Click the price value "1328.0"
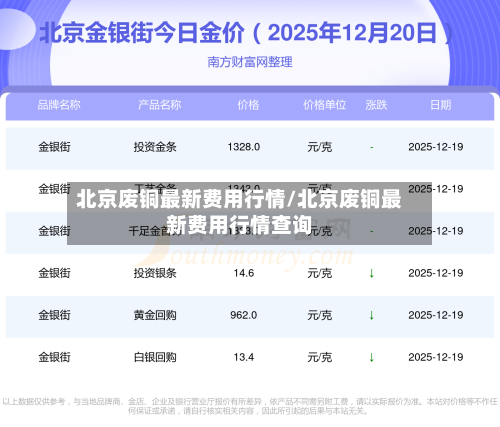The width and height of the screenshot is (500, 427). [x=244, y=147]
